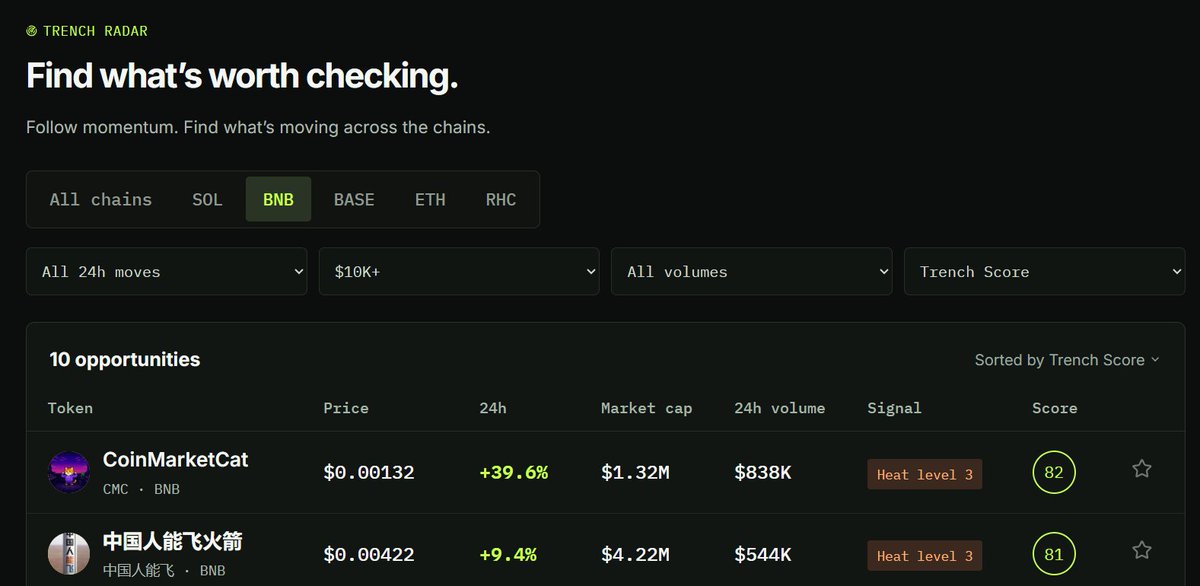Image resolution: width=1200 pixels, height=586 pixels.
Task: Star CoinMarketCat as a favorite
Action: pos(1142,469)
